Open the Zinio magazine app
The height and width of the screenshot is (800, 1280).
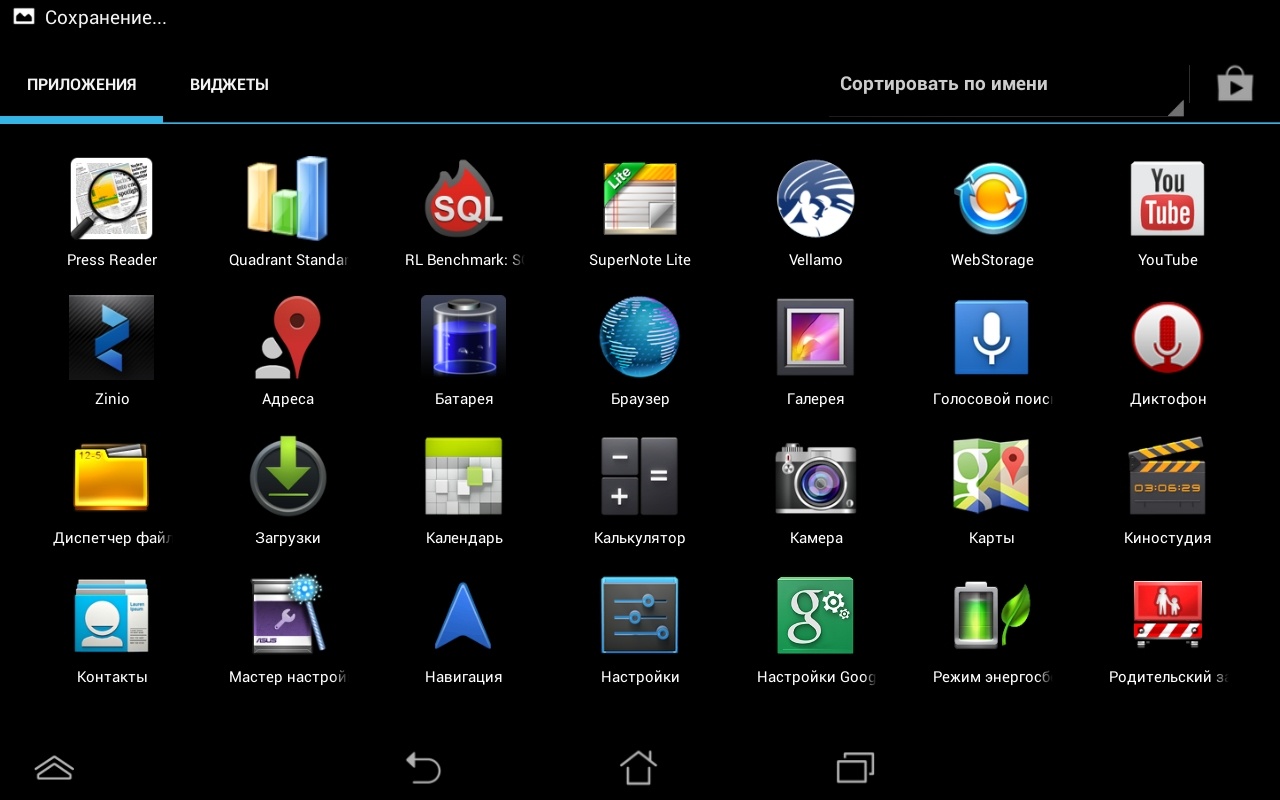pyautogui.click(x=112, y=338)
